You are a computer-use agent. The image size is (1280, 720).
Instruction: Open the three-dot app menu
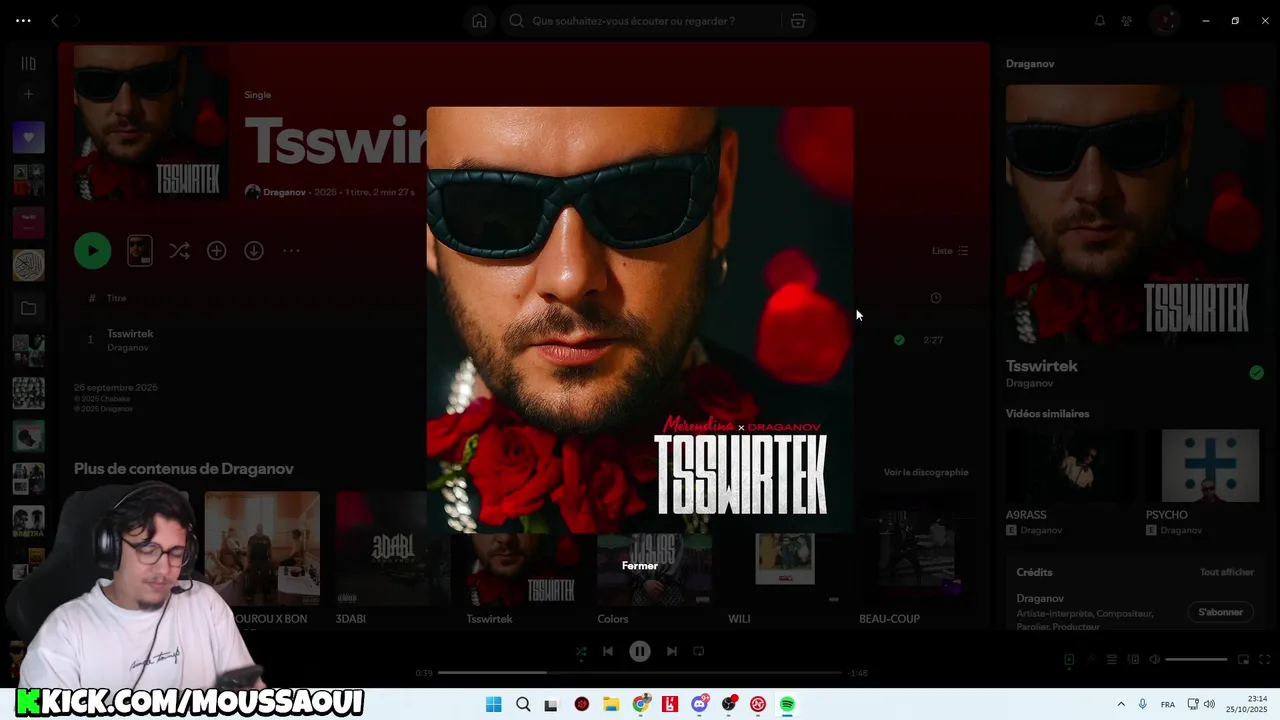(23, 21)
